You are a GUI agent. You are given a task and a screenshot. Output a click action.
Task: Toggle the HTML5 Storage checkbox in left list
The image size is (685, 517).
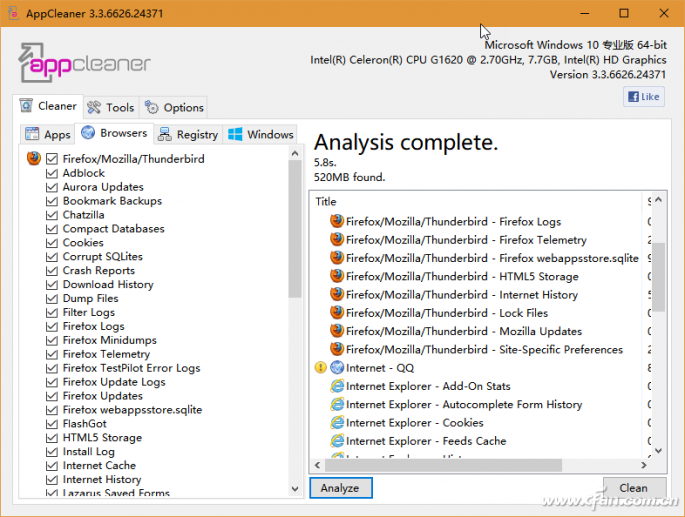pos(52,437)
